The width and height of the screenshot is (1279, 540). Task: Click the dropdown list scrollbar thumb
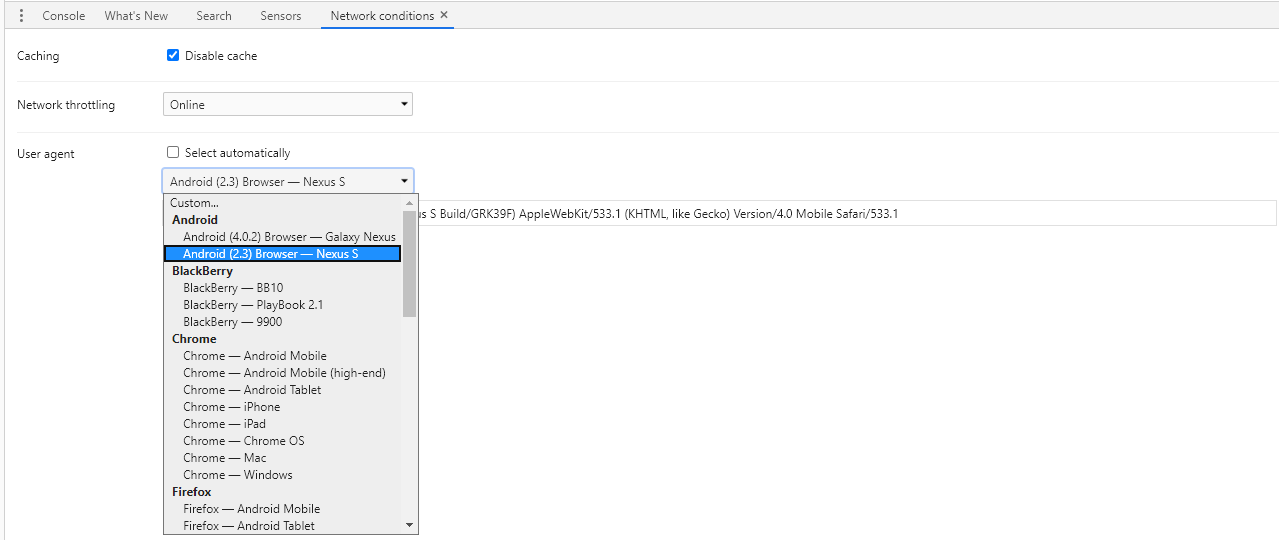pos(409,264)
